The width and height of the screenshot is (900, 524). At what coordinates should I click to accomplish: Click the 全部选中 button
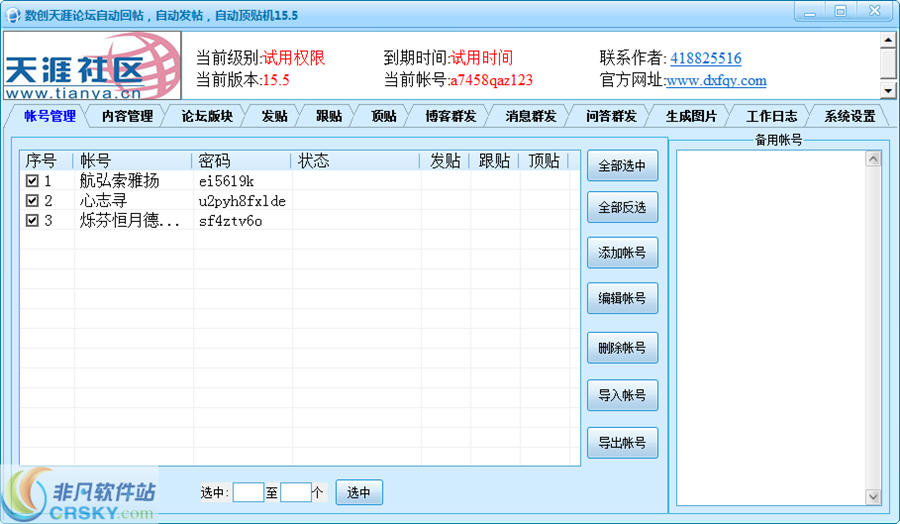[622, 166]
